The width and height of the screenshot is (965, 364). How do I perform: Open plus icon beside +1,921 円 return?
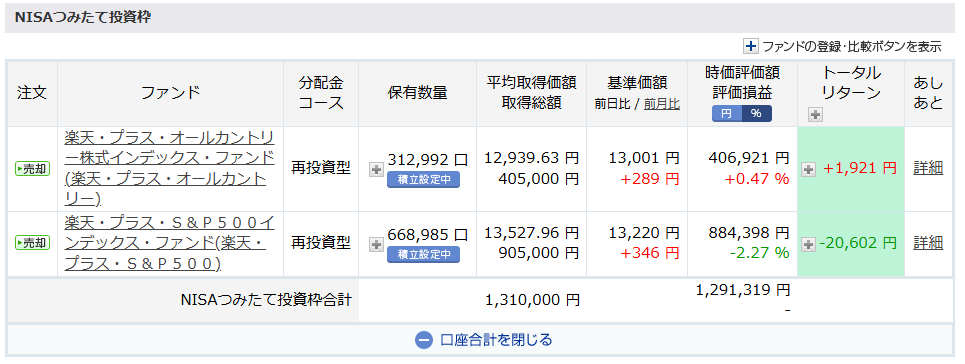tap(808, 169)
